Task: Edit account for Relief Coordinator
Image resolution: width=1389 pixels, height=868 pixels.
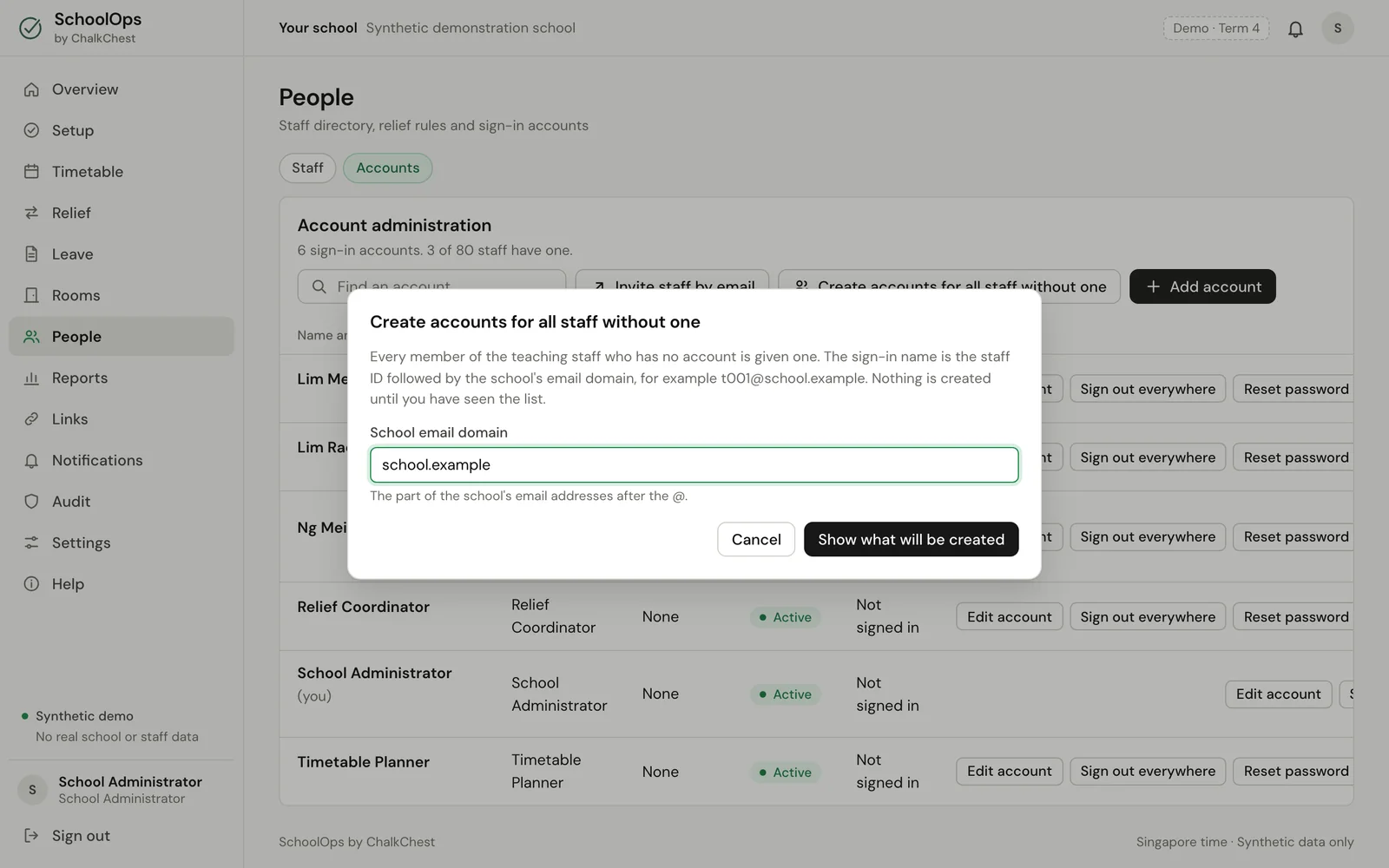Action: coord(1010,616)
